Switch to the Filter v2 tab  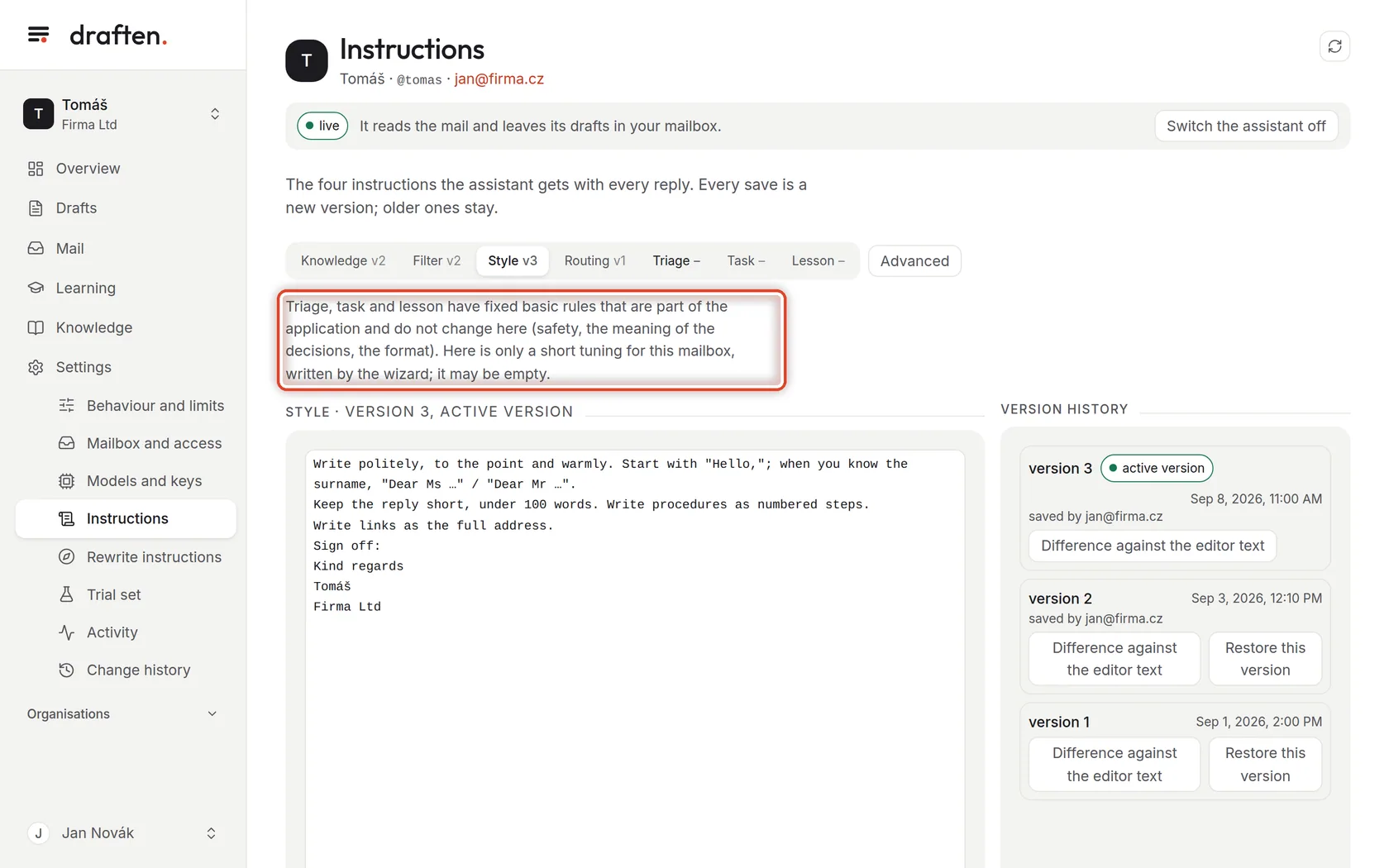tap(437, 260)
